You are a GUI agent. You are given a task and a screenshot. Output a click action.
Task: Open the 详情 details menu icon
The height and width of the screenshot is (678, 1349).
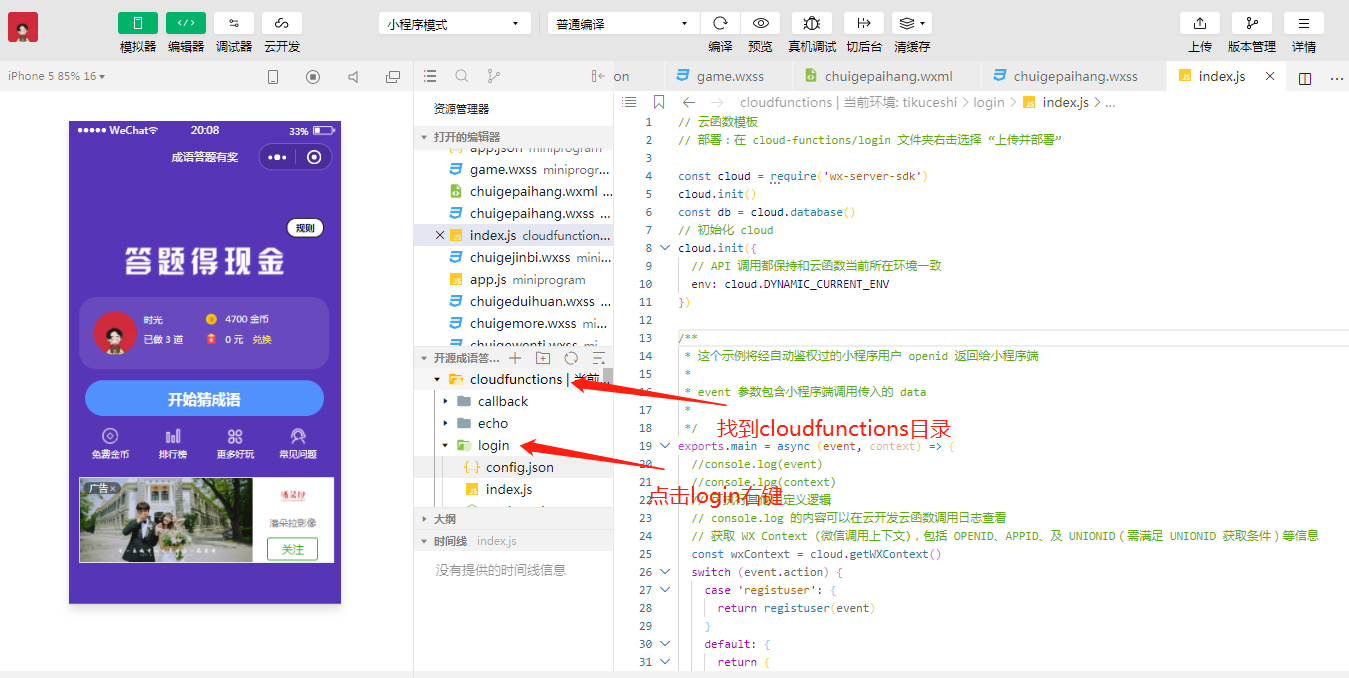click(x=1304, y=23)
